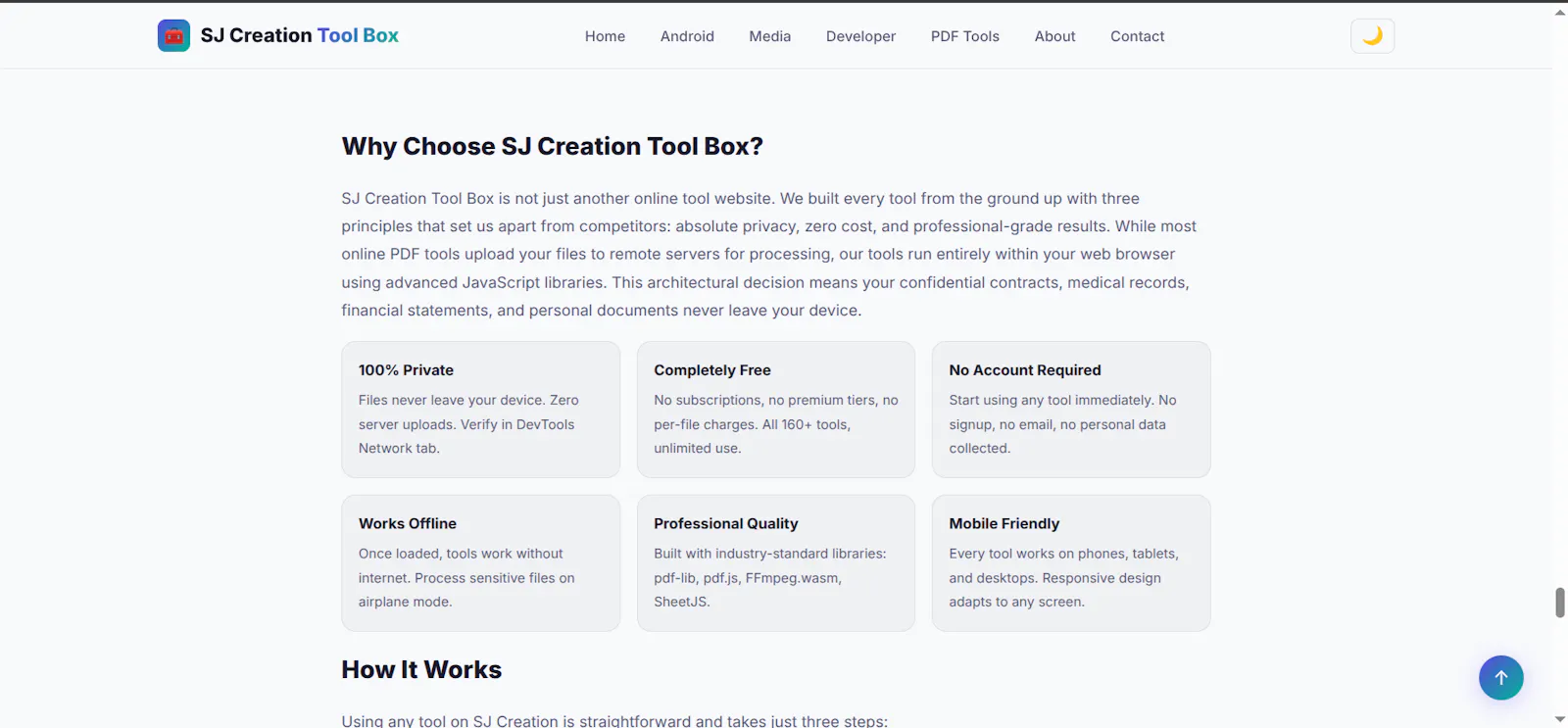1568x728 pixels.
Task: Click the scroll down arrow on scrollbar
Action: tap(1560, 719)
